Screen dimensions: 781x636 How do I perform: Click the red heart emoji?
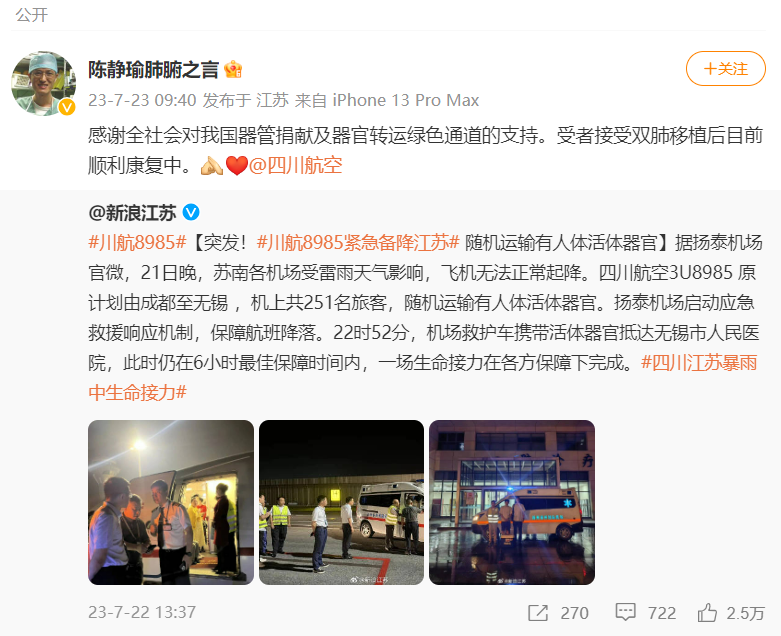[237, 165]
